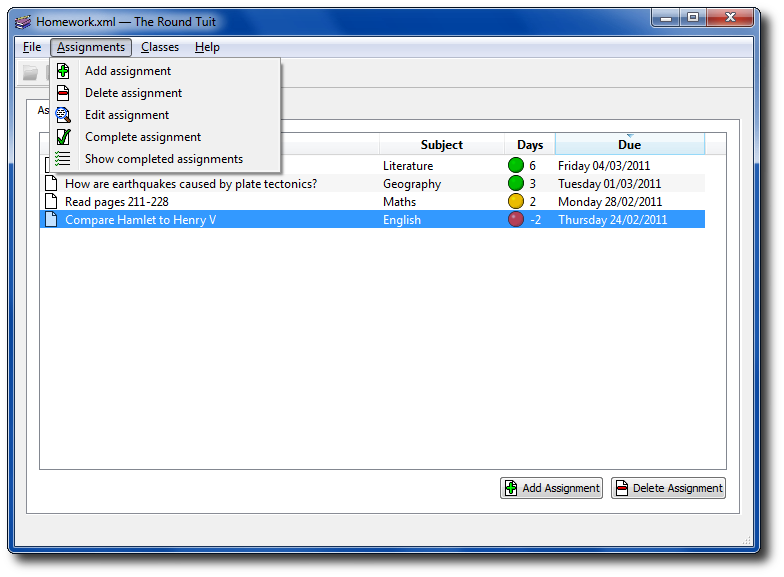Click the magnifier Edit assignment menu icon
This screenshot has width=784, height=577.
coord(63,115)
